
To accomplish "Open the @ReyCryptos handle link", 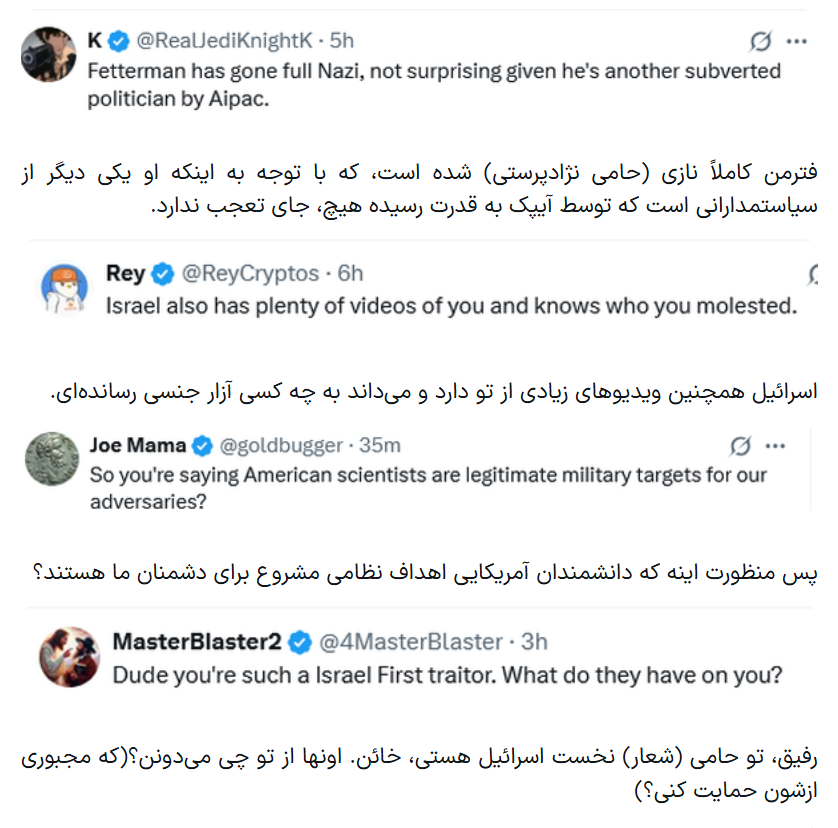I will 250,274.
